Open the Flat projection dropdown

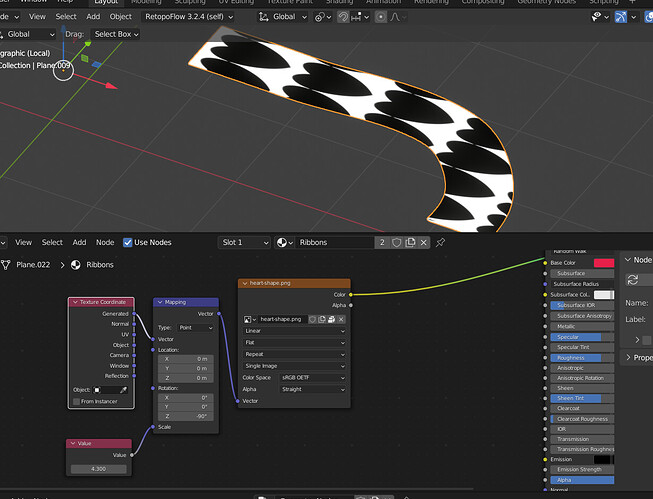pos(294,343)
